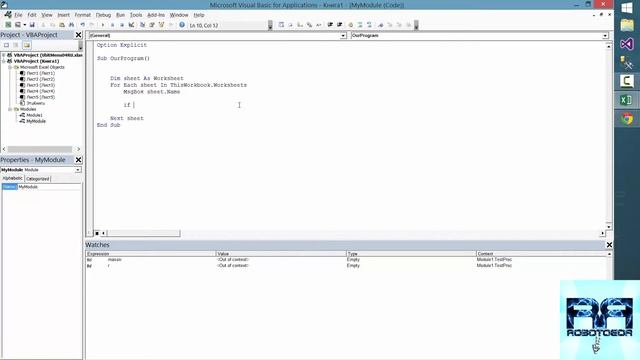Viewport: 640px width, 360px height.
Task: Click the Comment Block icon
Action: coord(360,25)
